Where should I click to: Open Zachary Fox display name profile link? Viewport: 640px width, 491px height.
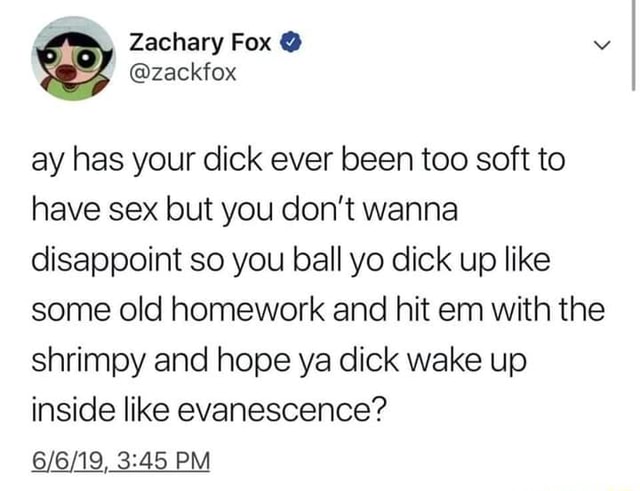click(200, 43)
